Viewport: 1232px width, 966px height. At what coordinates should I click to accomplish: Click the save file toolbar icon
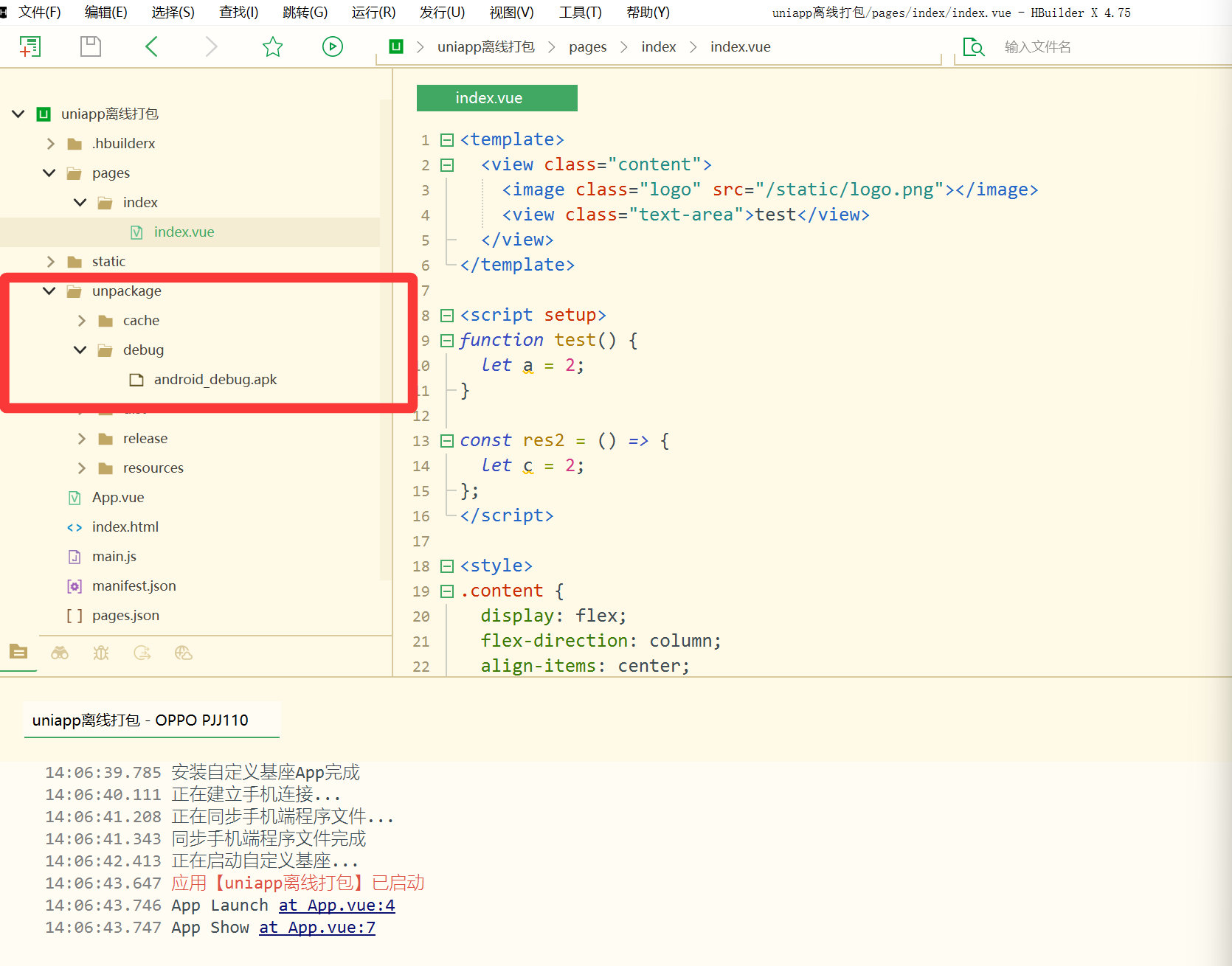91,46
